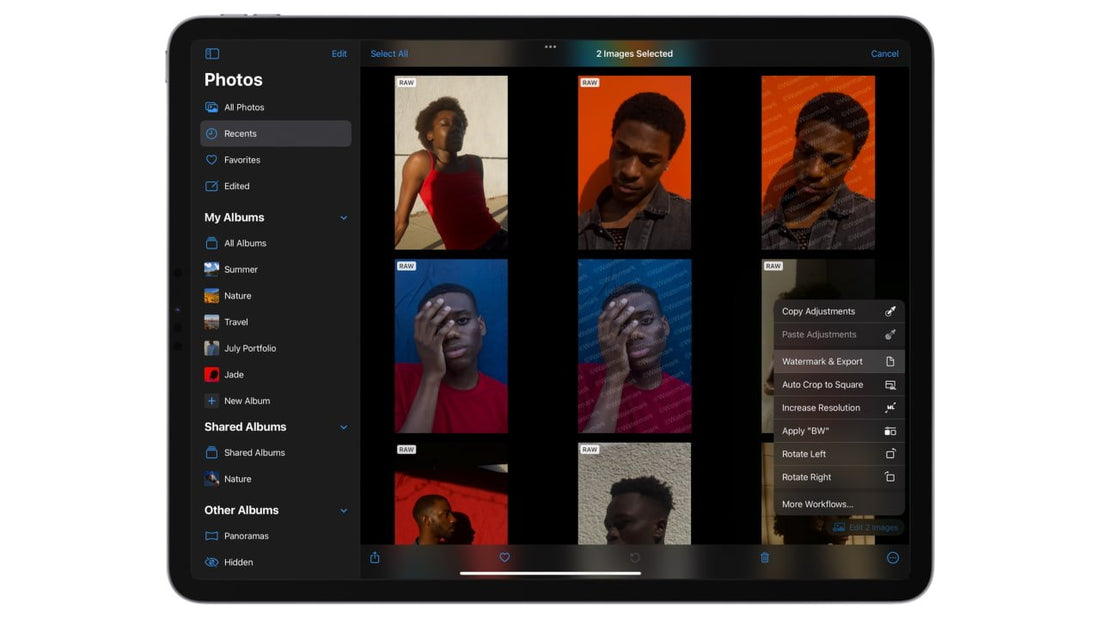Click the Recents clock icon
The height and width of the screenshot is (619, 1100).
point(211,133)
